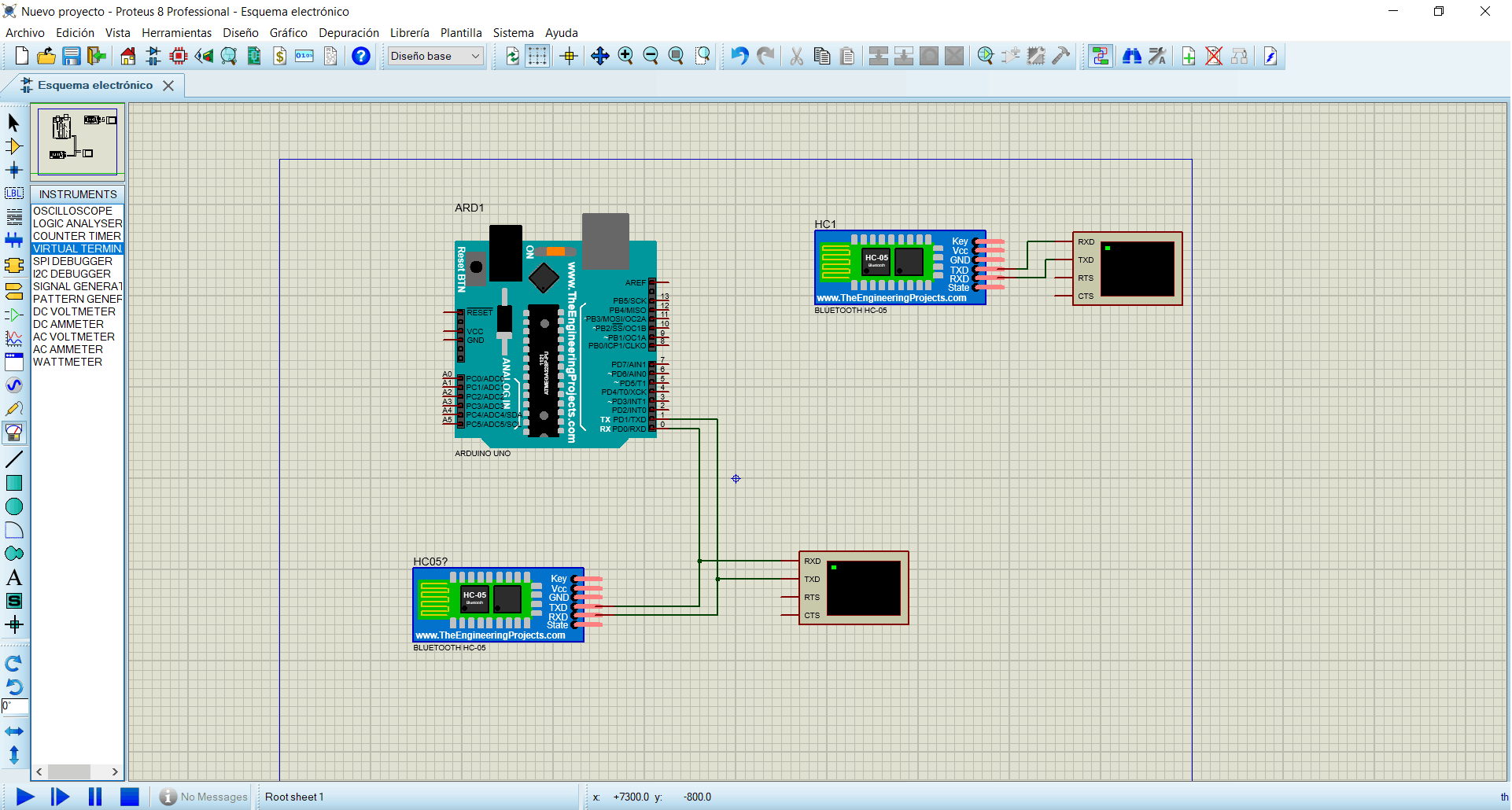Select OSCILLOSCOPE from instruments list
This screenshot has height=810, width=1512.
click(77, 211)
